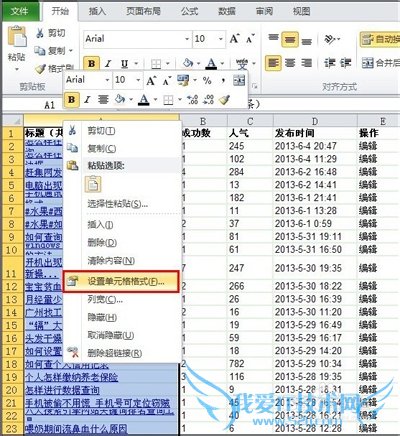Click the ribbon Align Right icon

coord(307,63)
